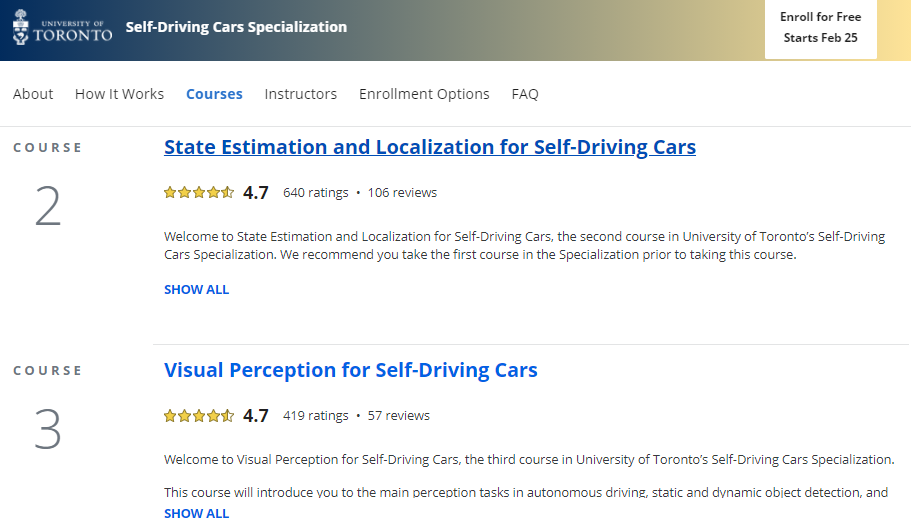Click the Self-Driving Cars Specialization header title

(x=236, y=27)
